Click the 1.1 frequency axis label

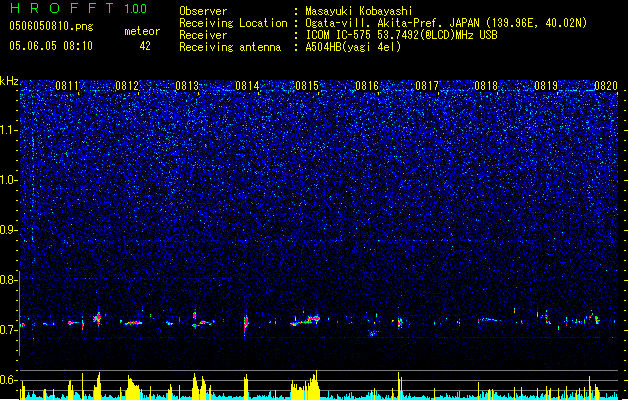pos(9,130)
